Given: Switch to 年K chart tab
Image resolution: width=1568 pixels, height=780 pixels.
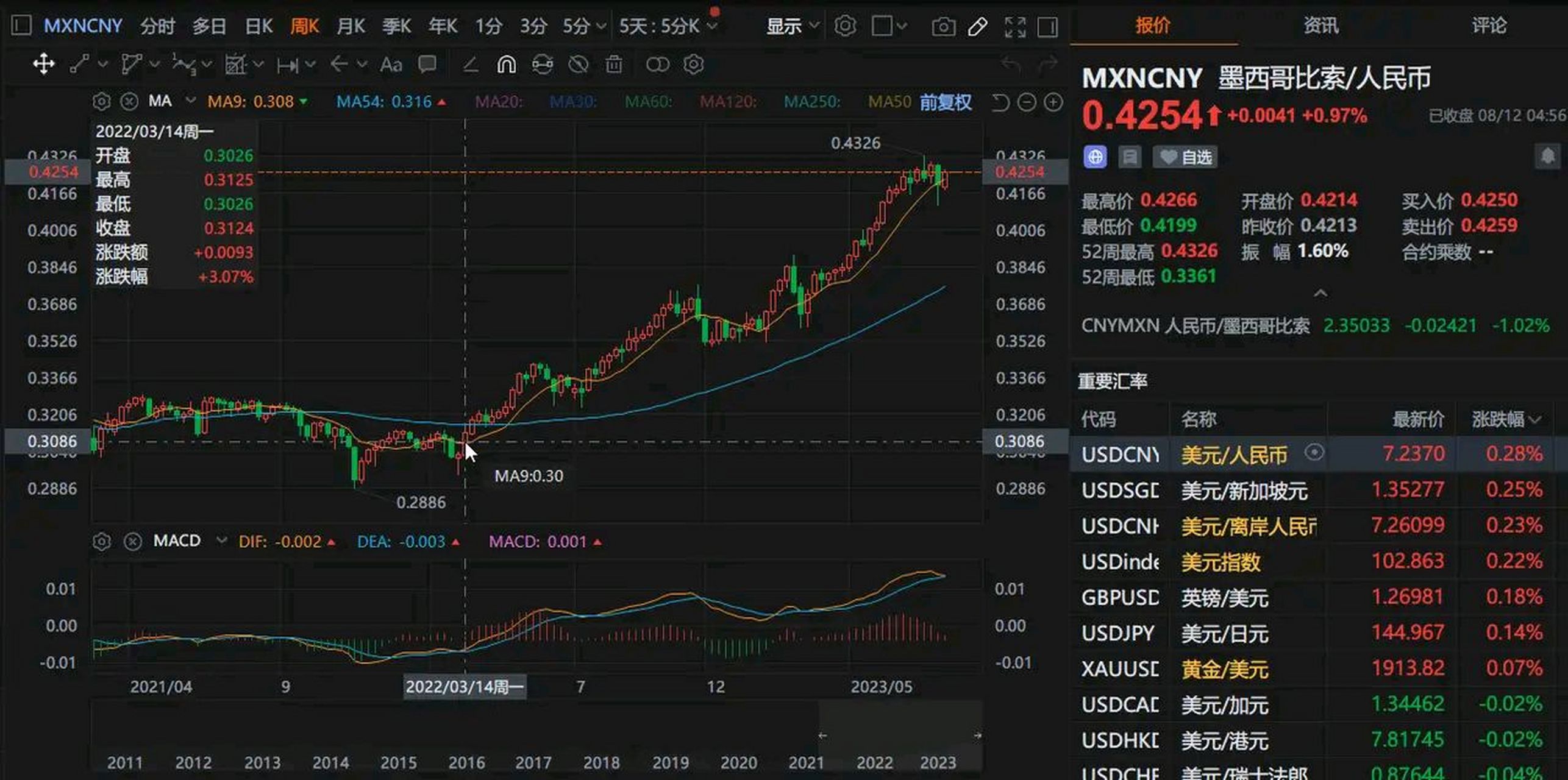Looking at the screenshot, I should pyautogui.click(x=443, y=26).
